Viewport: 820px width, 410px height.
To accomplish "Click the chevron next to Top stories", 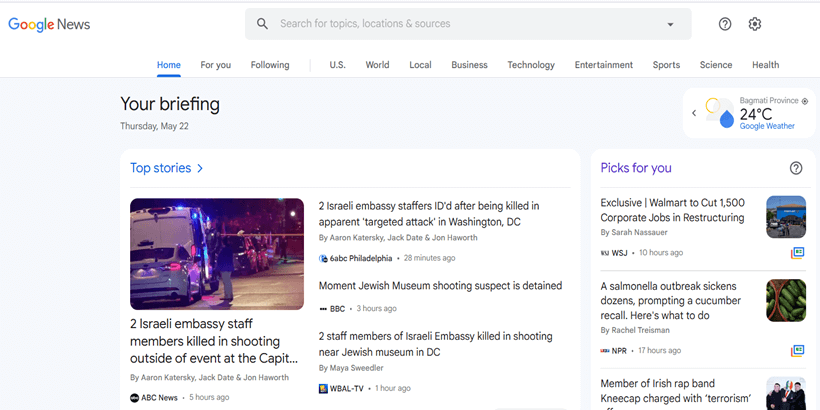I will 200,168.
